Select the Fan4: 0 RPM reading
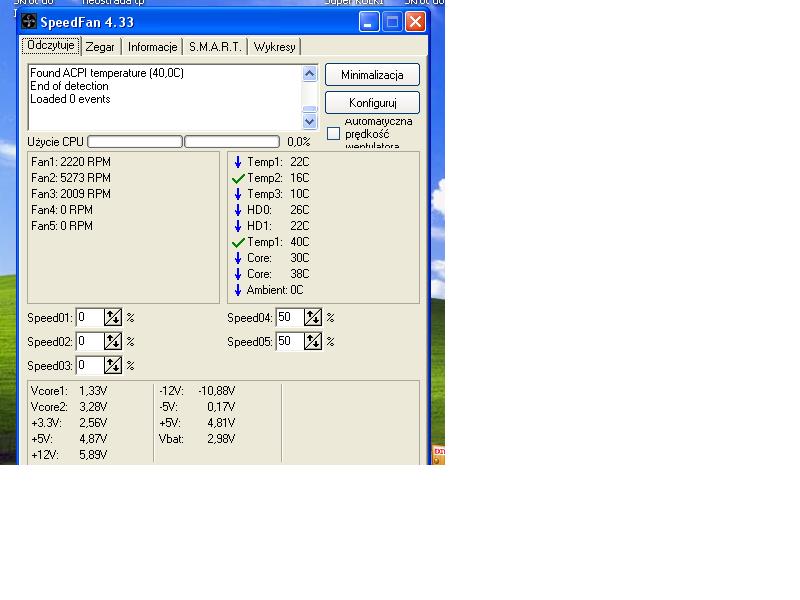 [62, 210]
